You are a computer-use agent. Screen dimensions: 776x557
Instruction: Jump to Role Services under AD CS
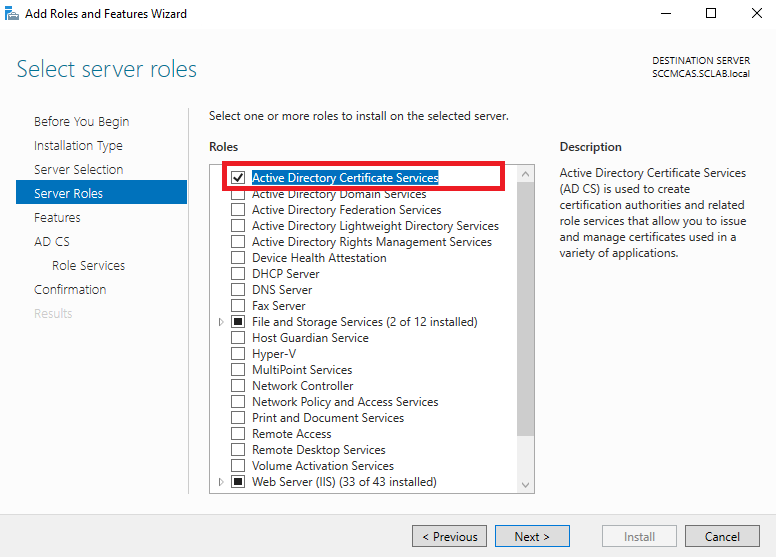[x=89, y=265]
